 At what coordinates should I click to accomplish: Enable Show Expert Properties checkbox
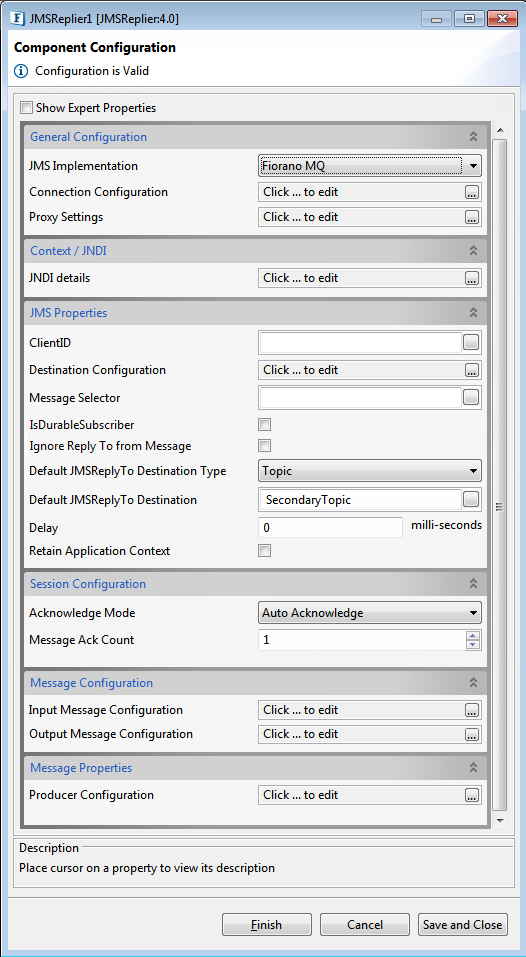pos(26,108)
